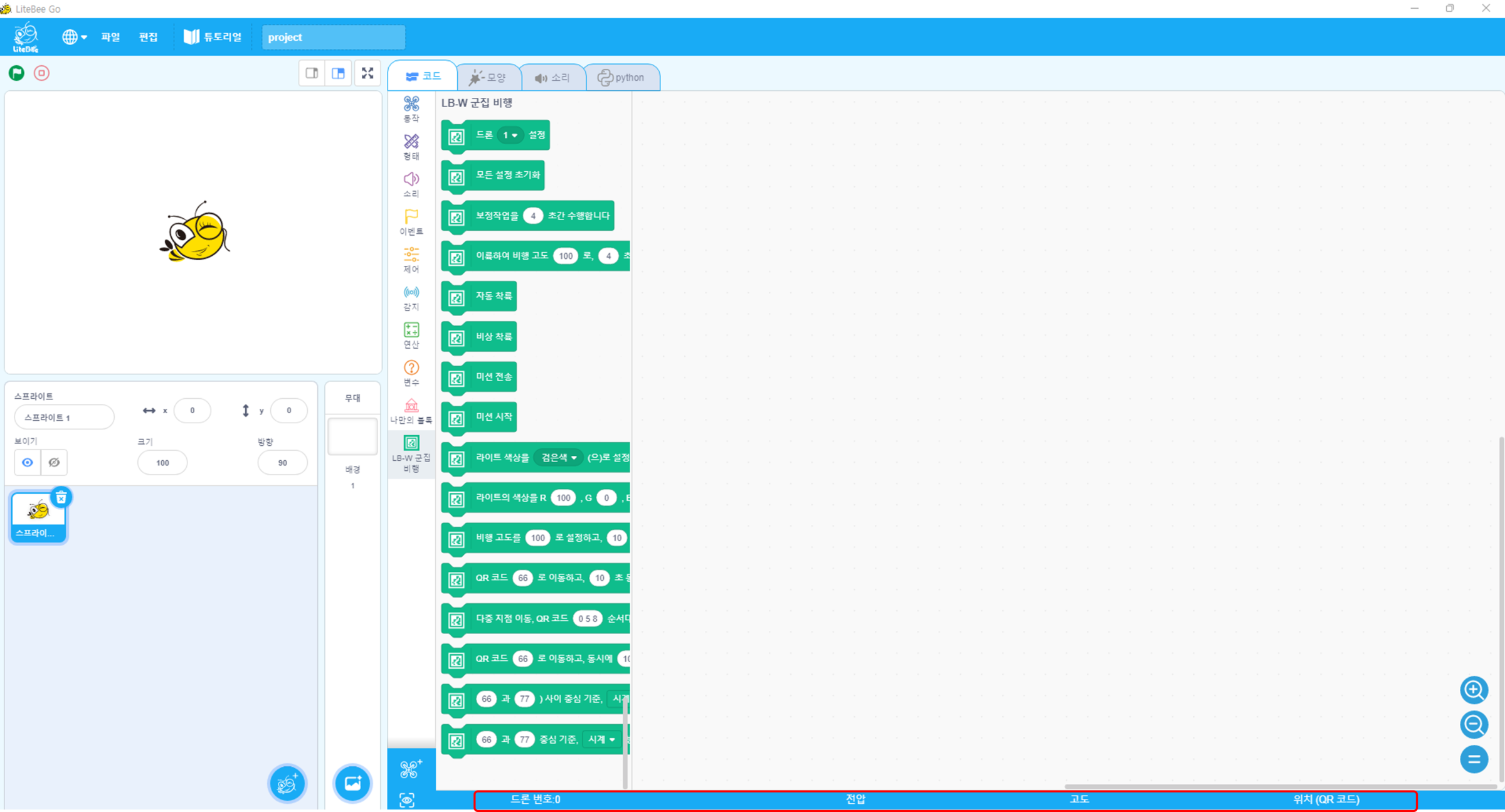Click the add backdrop button
This screenshot has height=812, width=1505.
[x=352, y=783]
